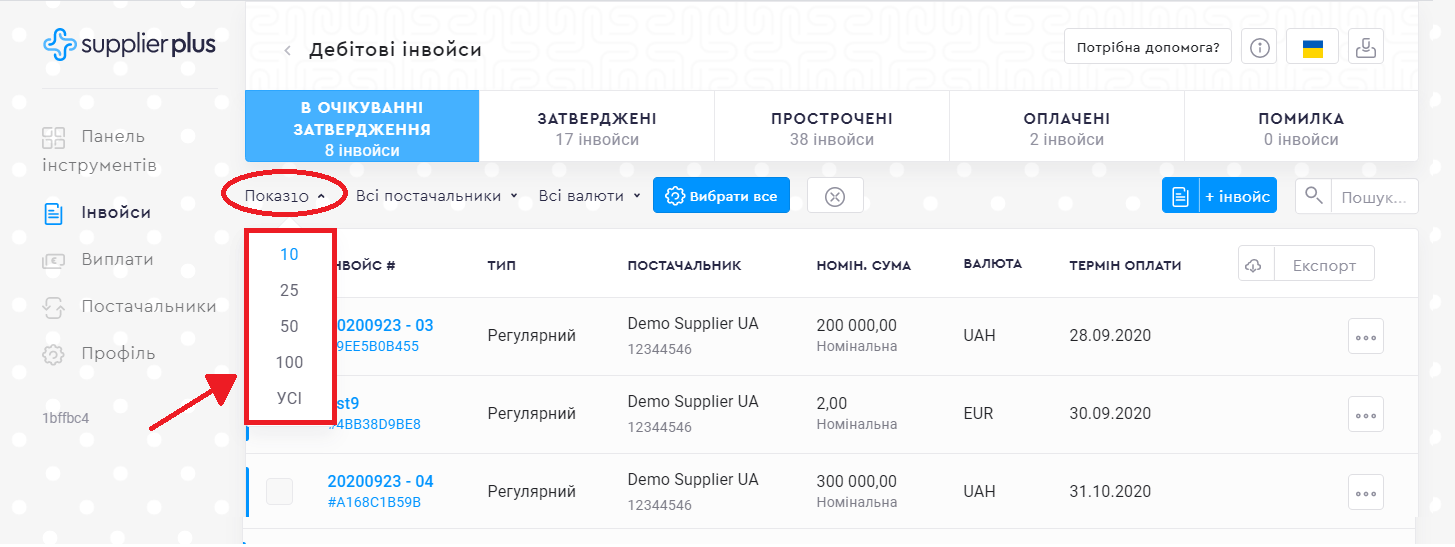Screen dimensions: 1455x547
Task: Open three-dots menu for 30.09.2020 EUR invoice
Action: (1365, 414)
